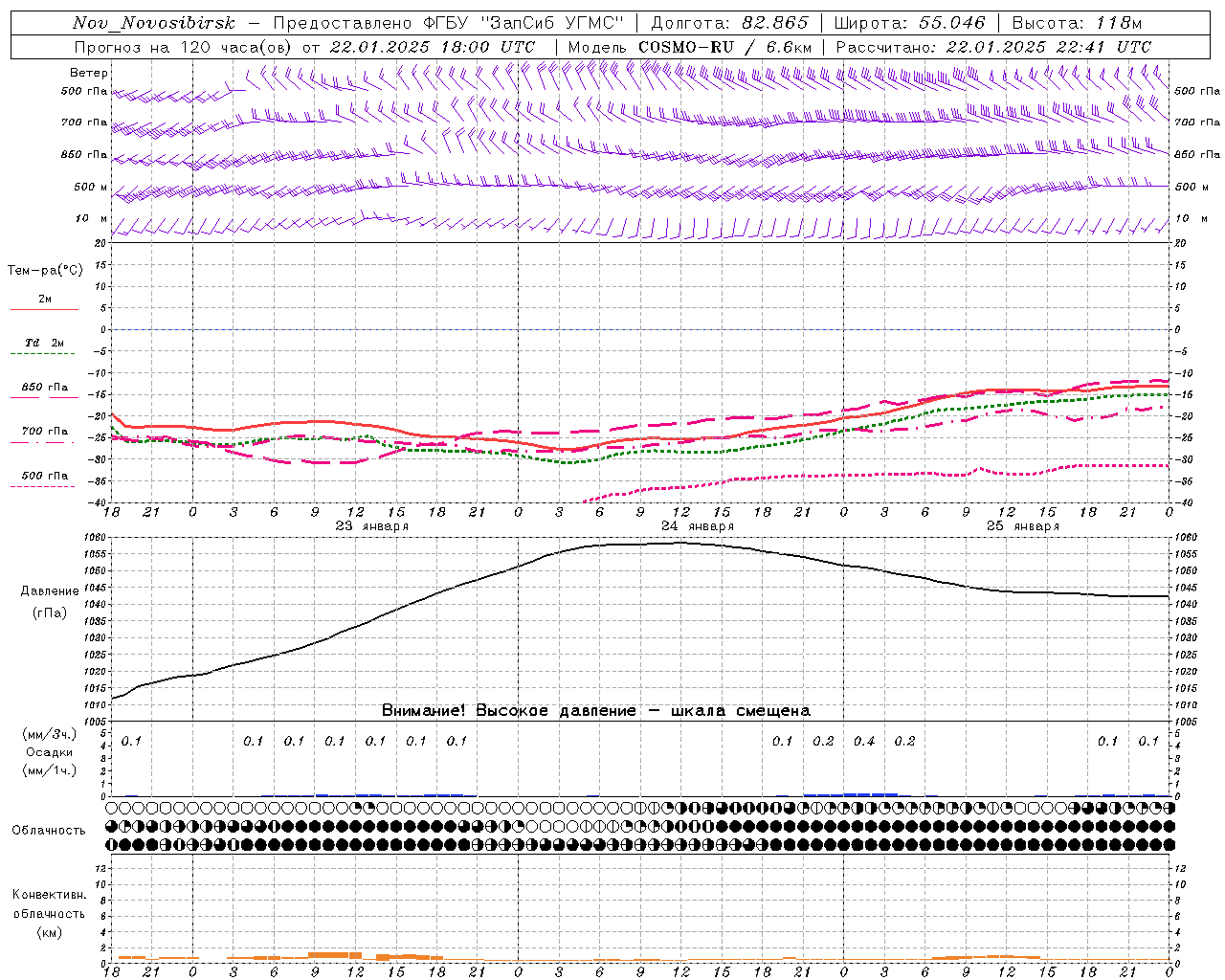The image size is (1225, 980).
Task: Click the Давление pressure panel label
Action: coord(50,591)
